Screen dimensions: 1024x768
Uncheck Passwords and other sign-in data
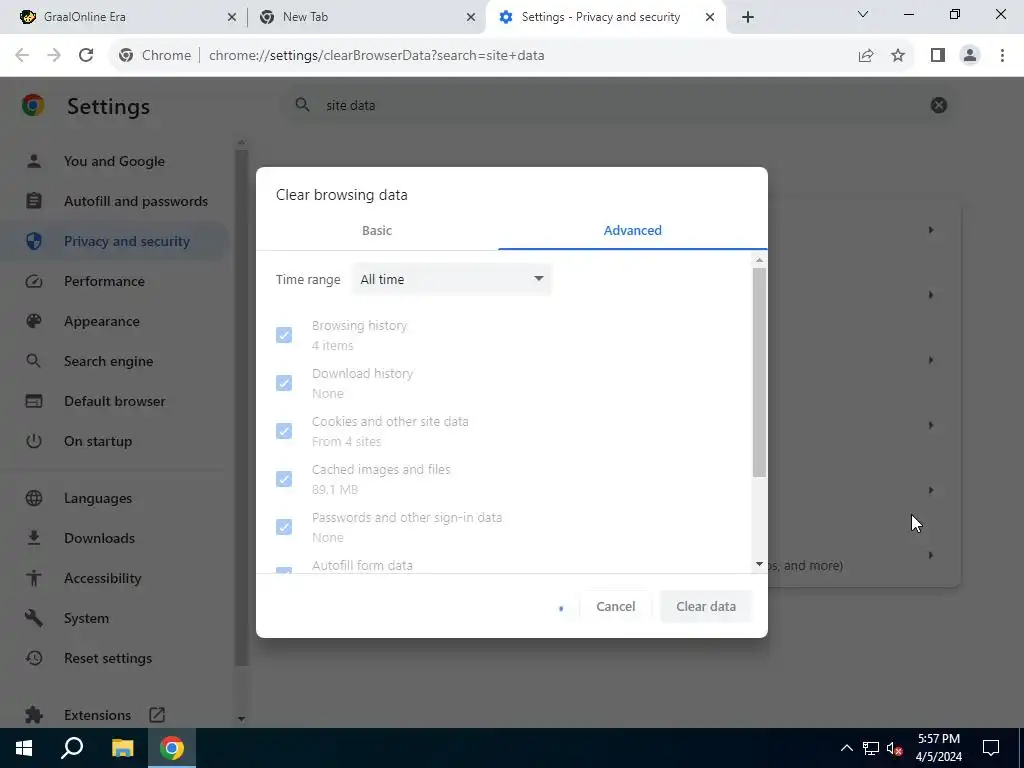click(x=284, y=527)
